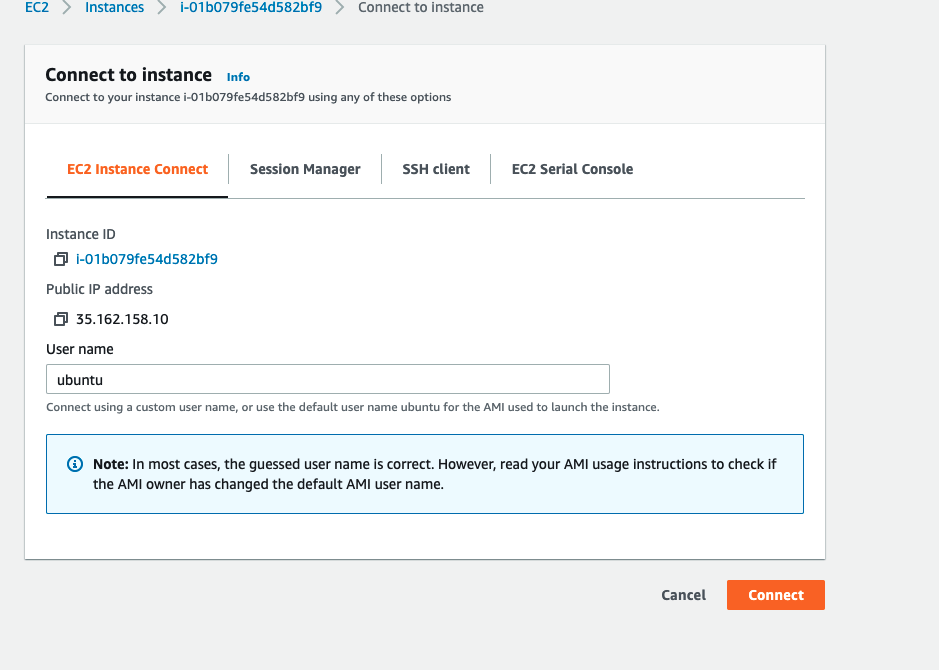Click the 'Connect to instance' breadcrumb item

pos(420,8)
